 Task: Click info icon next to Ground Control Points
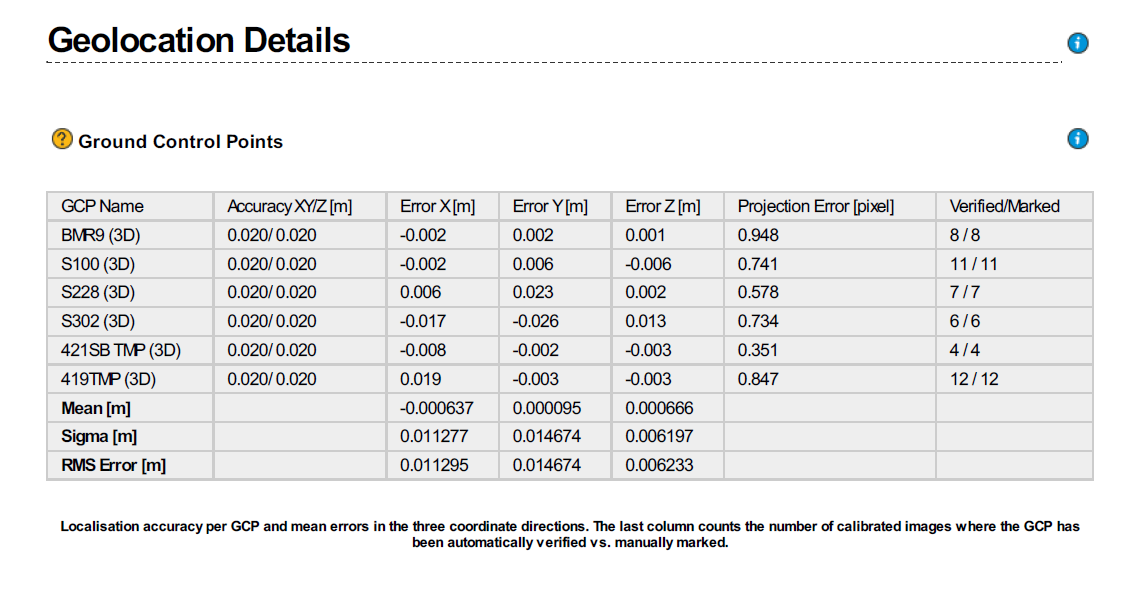pyautogui.click(x=1078, y=139)
